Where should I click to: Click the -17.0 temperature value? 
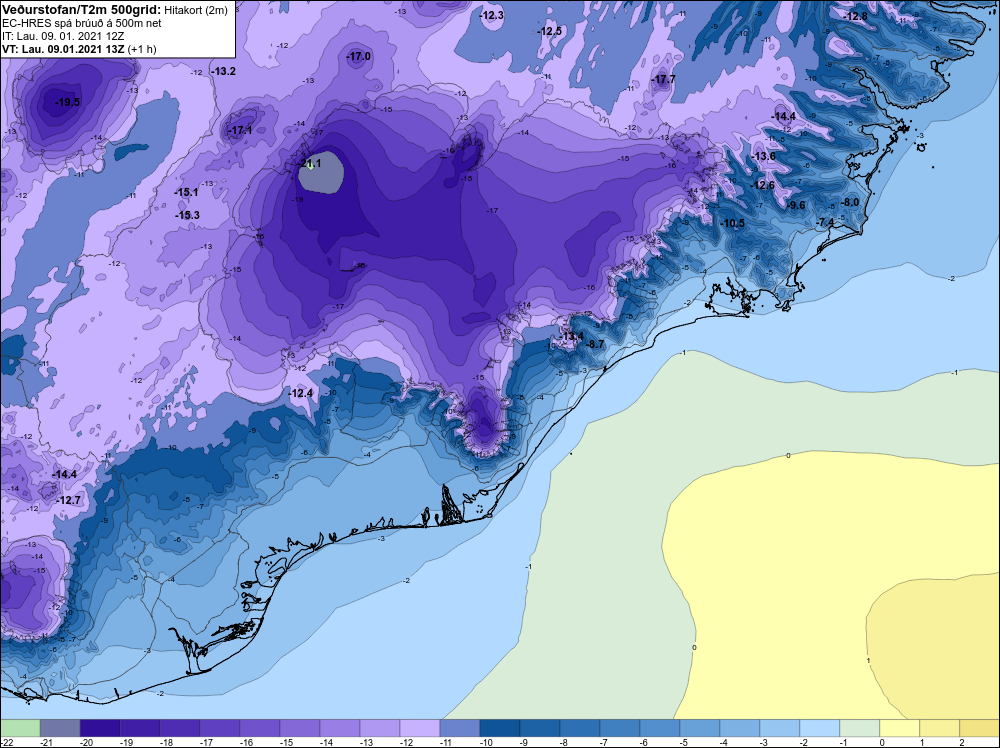[359, 57]
